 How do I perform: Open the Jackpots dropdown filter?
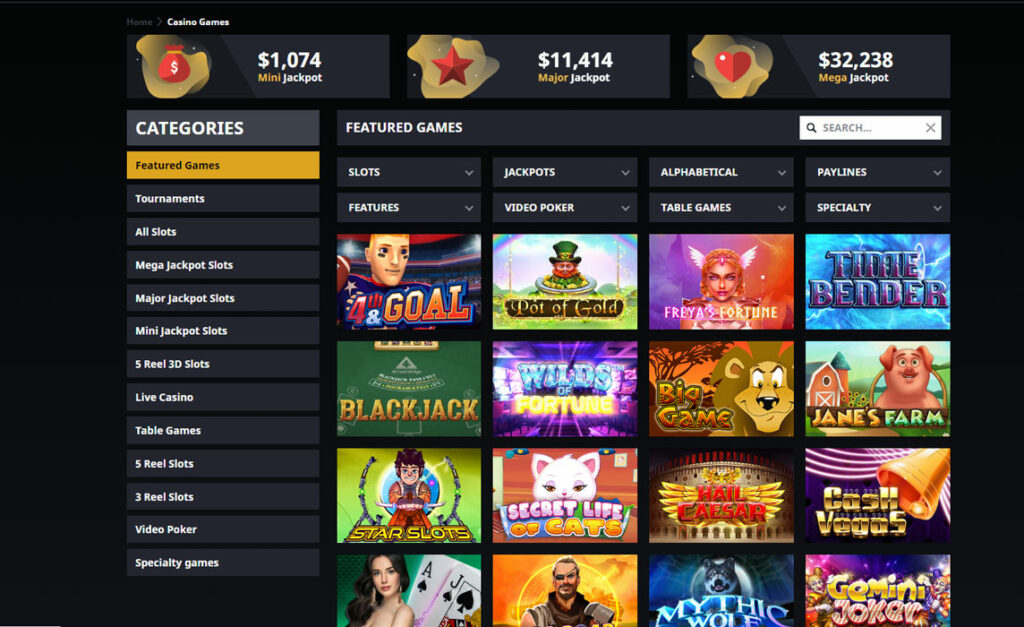tap(565, 172)
